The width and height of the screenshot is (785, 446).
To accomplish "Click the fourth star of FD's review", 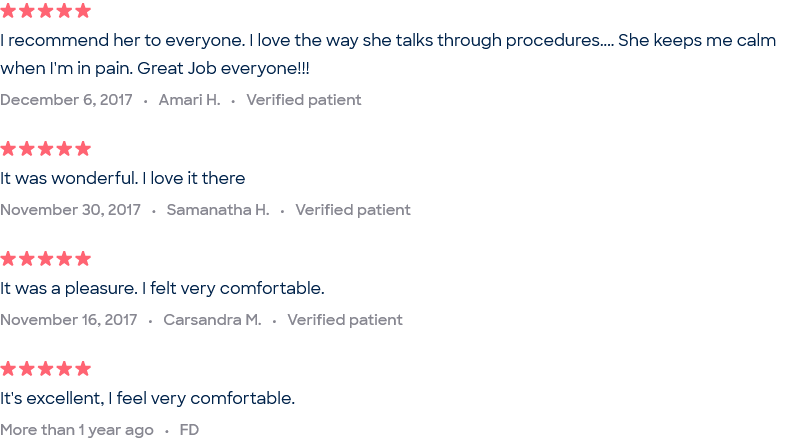I will (64, 369).
